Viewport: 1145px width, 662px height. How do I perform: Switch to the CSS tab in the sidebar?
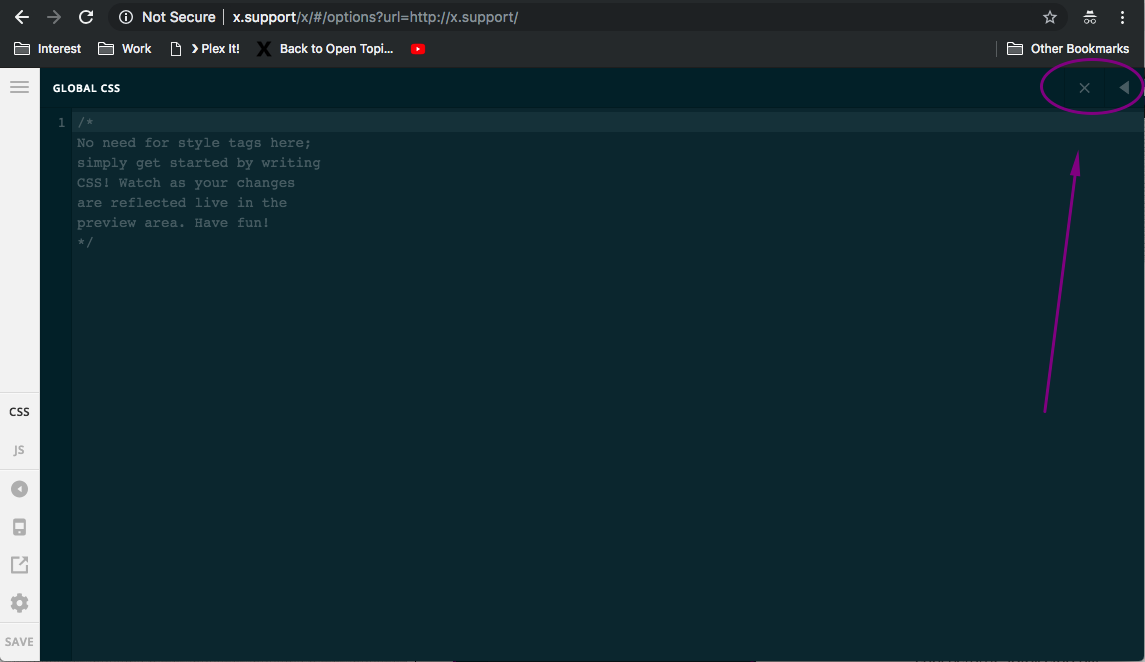coord(19,411)
